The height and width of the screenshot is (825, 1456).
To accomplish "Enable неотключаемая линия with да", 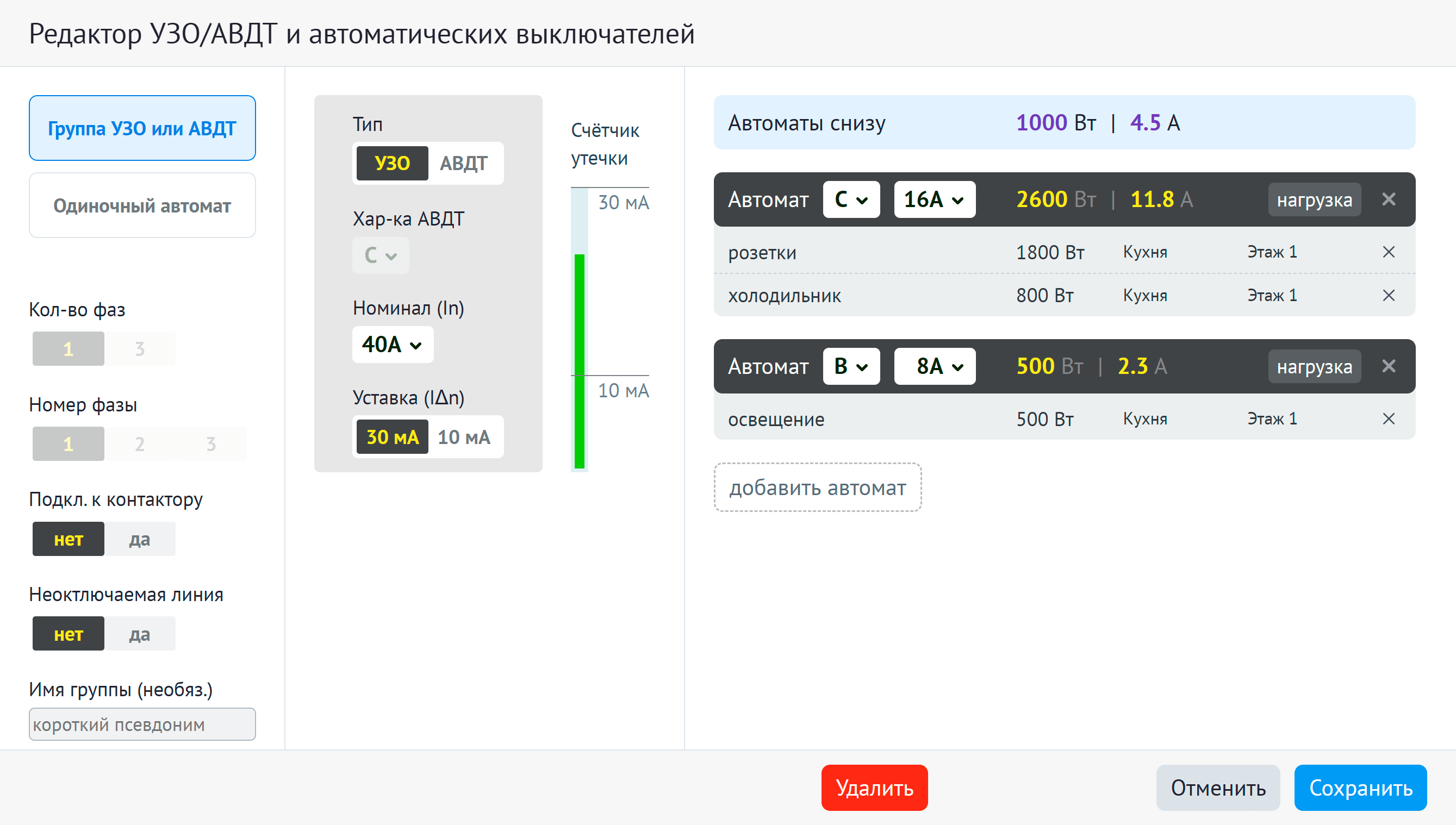I will click(139, 634).
